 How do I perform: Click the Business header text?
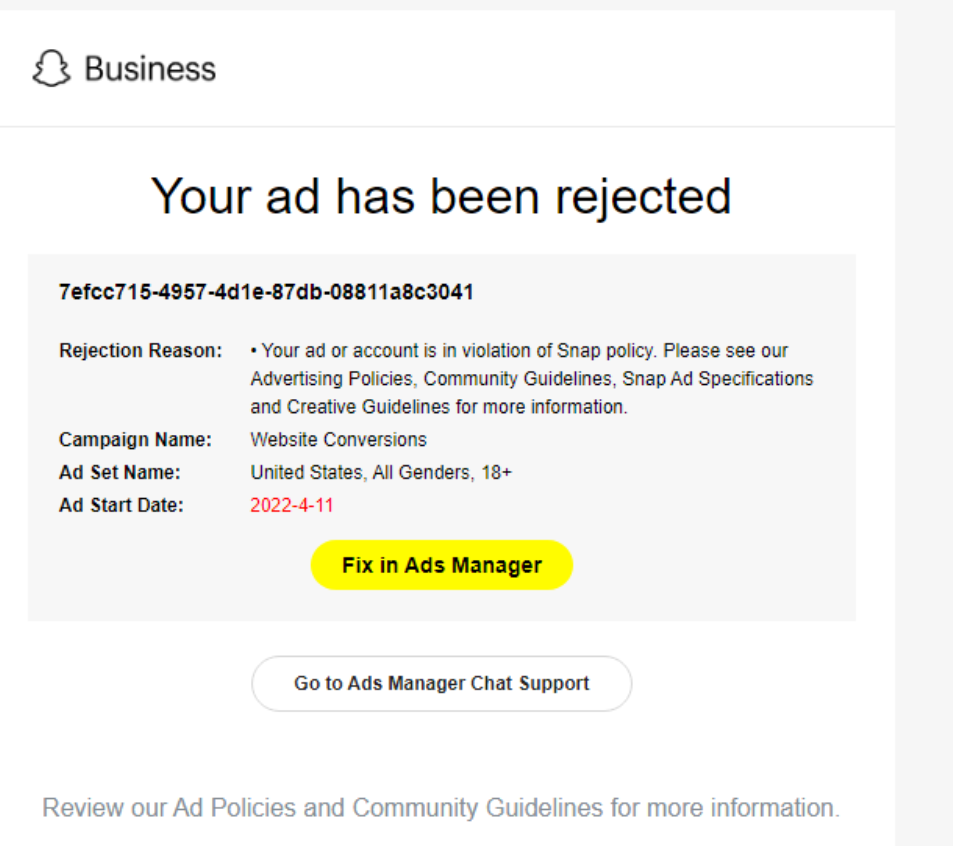tap(150, 69)
